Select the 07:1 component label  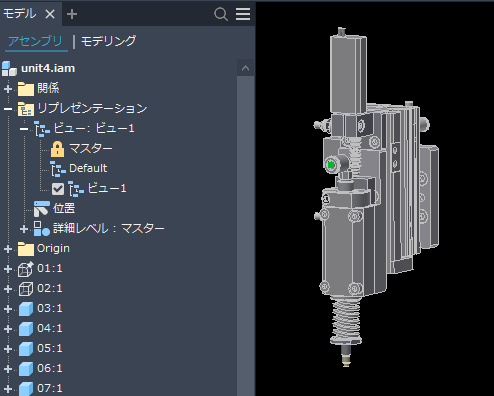tap(50, 388)
